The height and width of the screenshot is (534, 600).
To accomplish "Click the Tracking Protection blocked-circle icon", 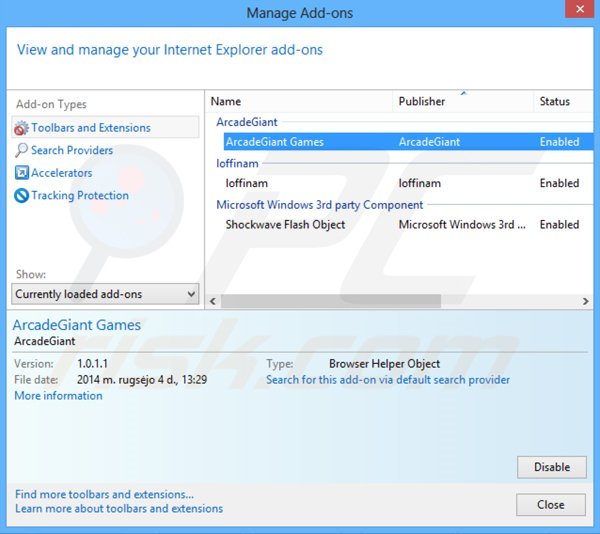I will click(x=21, y=195).
